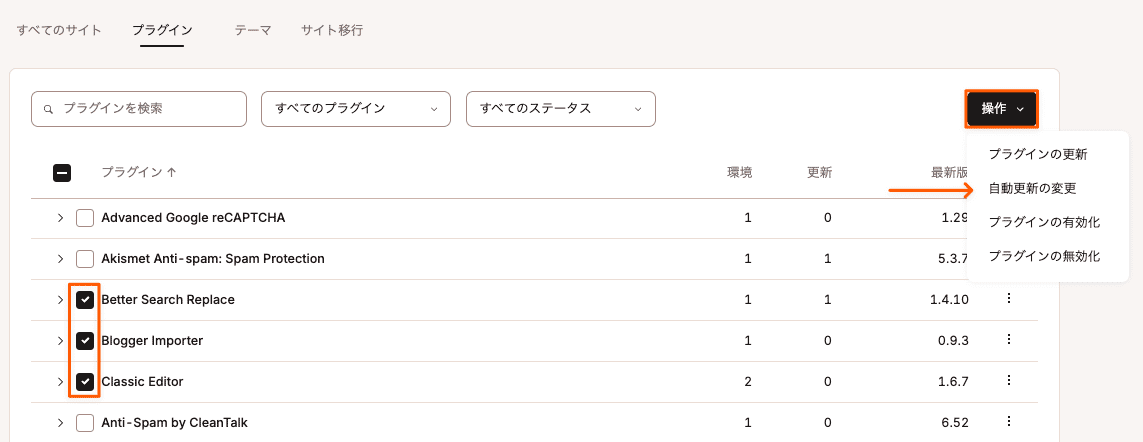Open the options menu for Classic Editor
The image size is (1143, 442).
[1009, 380]
